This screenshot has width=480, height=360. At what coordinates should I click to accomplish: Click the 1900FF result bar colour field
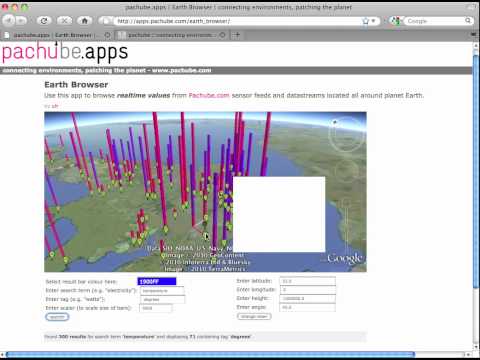[x=157, y=282]
